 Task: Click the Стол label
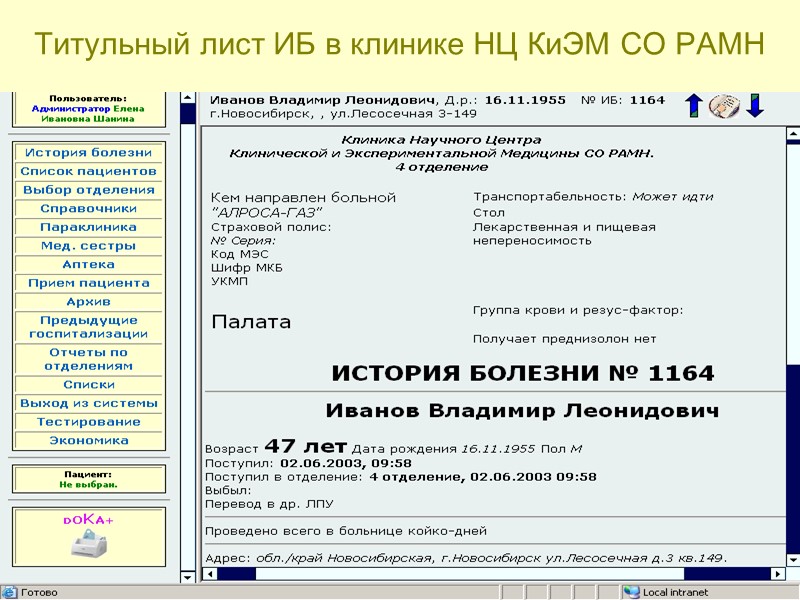(x=489, y=213)
